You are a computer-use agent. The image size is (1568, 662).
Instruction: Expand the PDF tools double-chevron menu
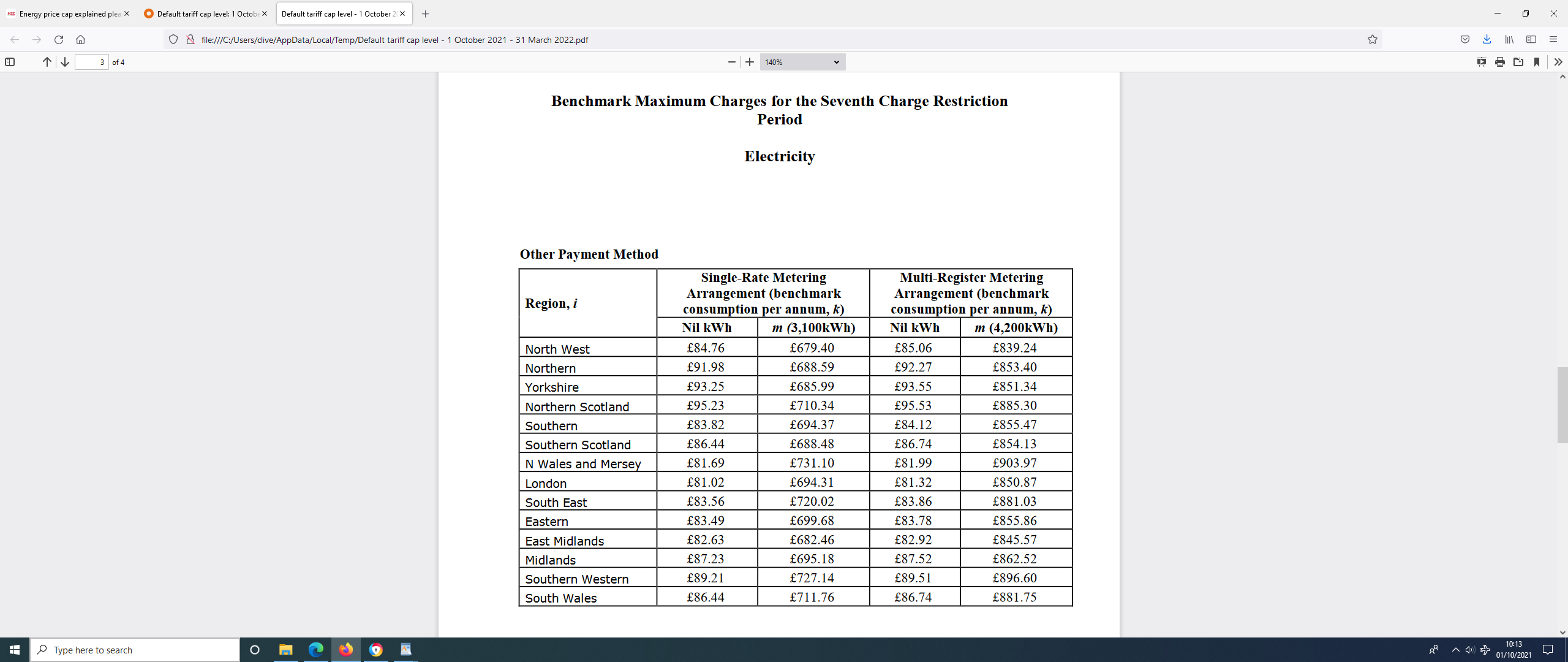coord(1558,62)
